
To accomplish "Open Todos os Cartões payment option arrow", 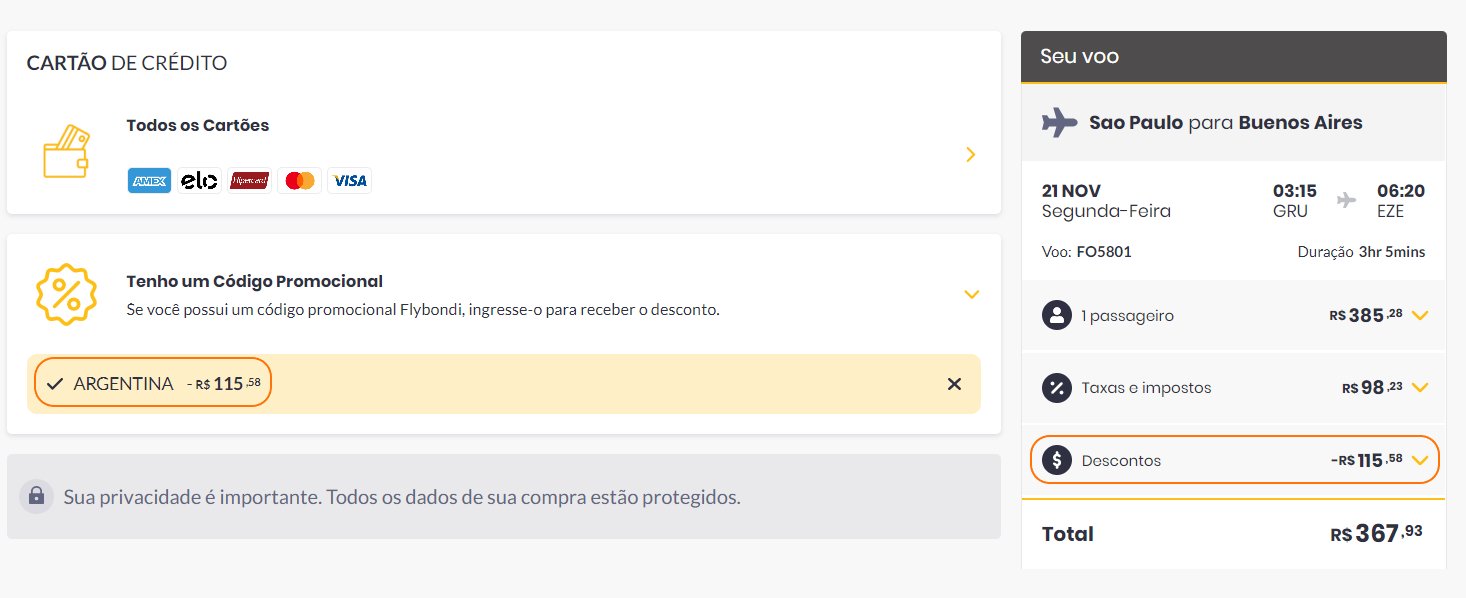I will click(970, 155).
